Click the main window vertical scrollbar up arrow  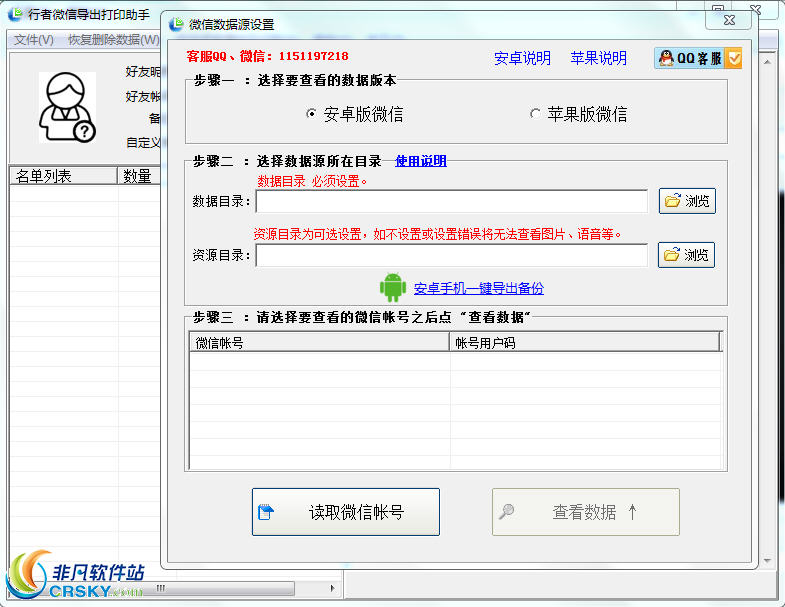coord(767,62)
